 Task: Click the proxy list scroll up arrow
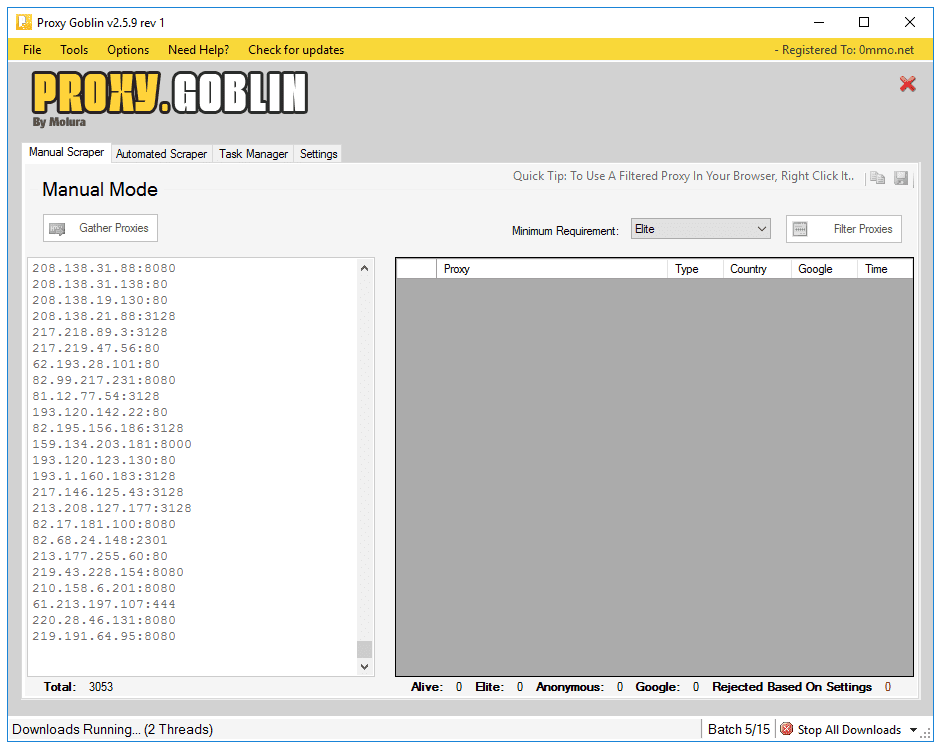[364, 268]
